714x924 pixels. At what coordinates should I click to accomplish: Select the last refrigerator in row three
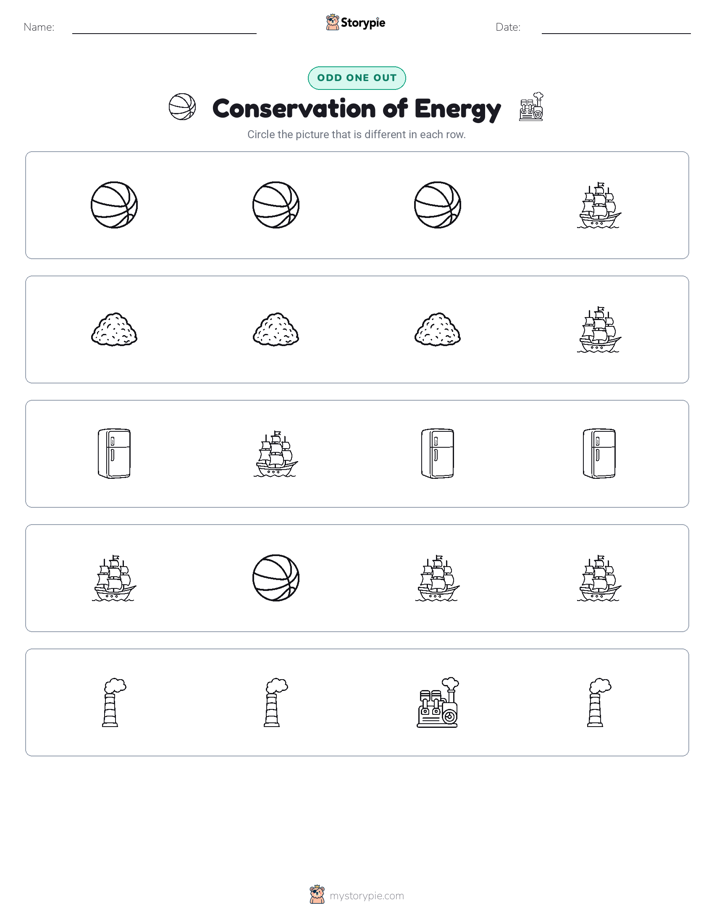[599, 454]
